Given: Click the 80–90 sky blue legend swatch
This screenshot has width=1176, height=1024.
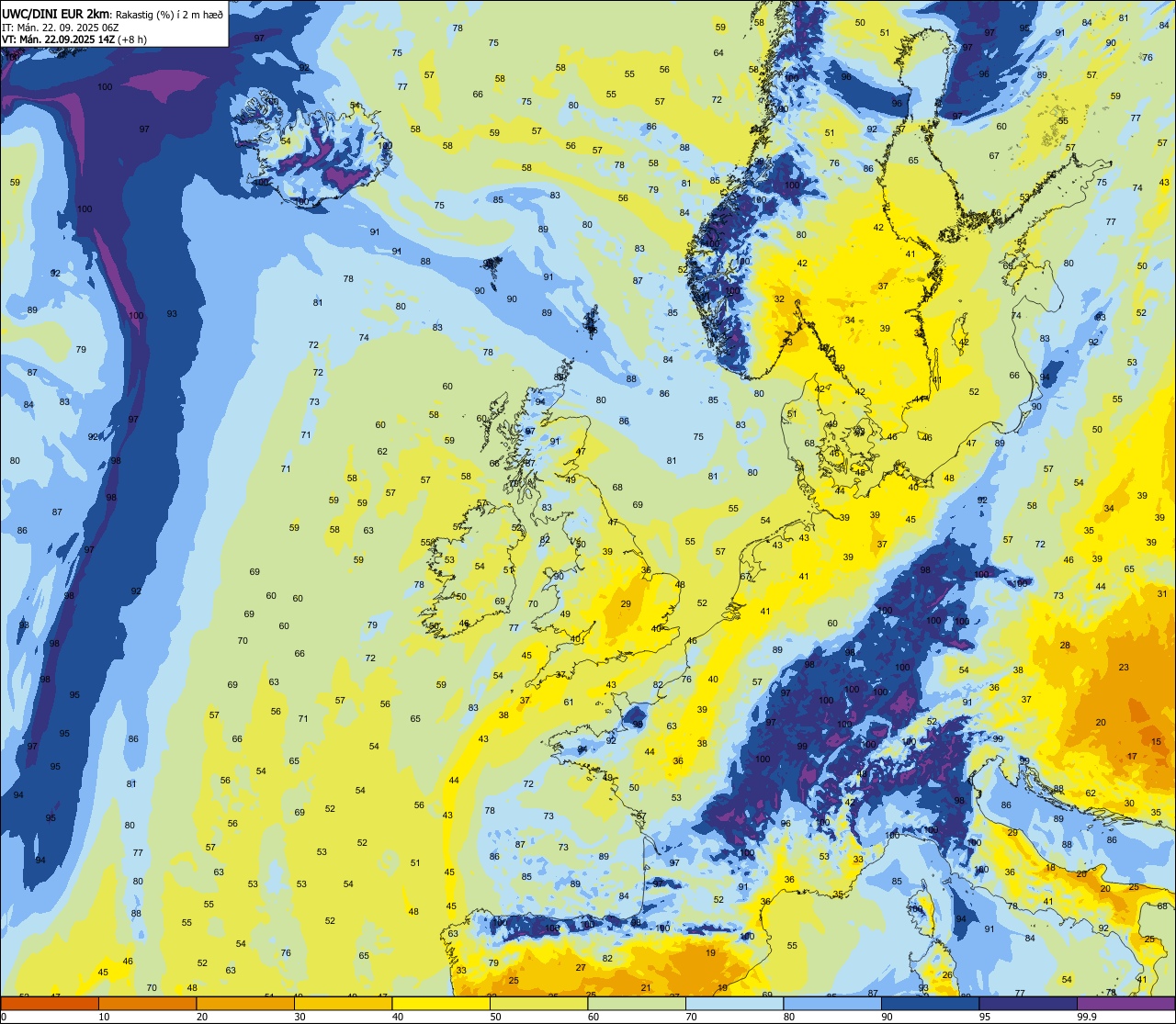Looking at the screenshot, I should [832, 1003].
